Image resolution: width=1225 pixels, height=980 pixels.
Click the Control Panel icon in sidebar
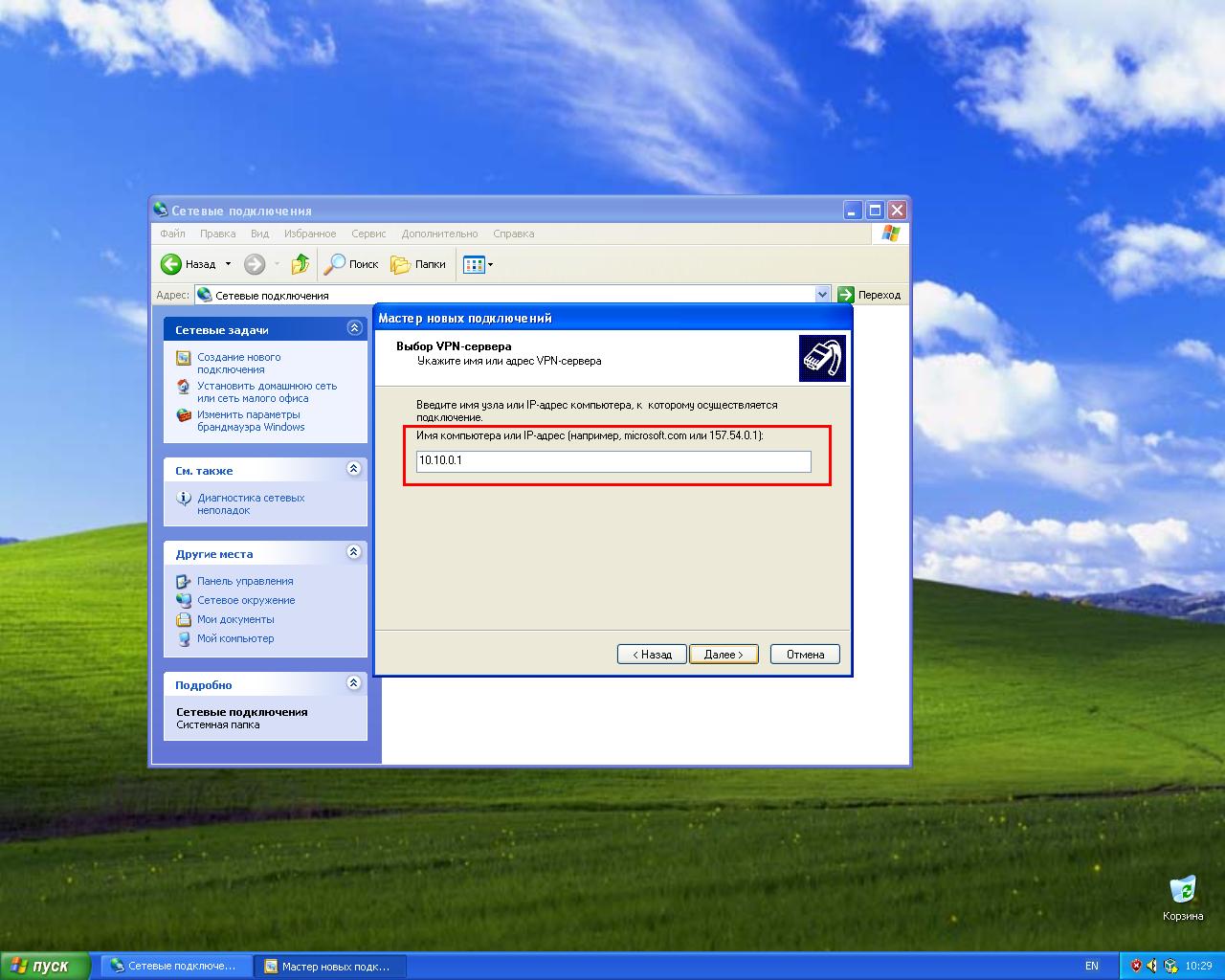[x=184, y=581]
